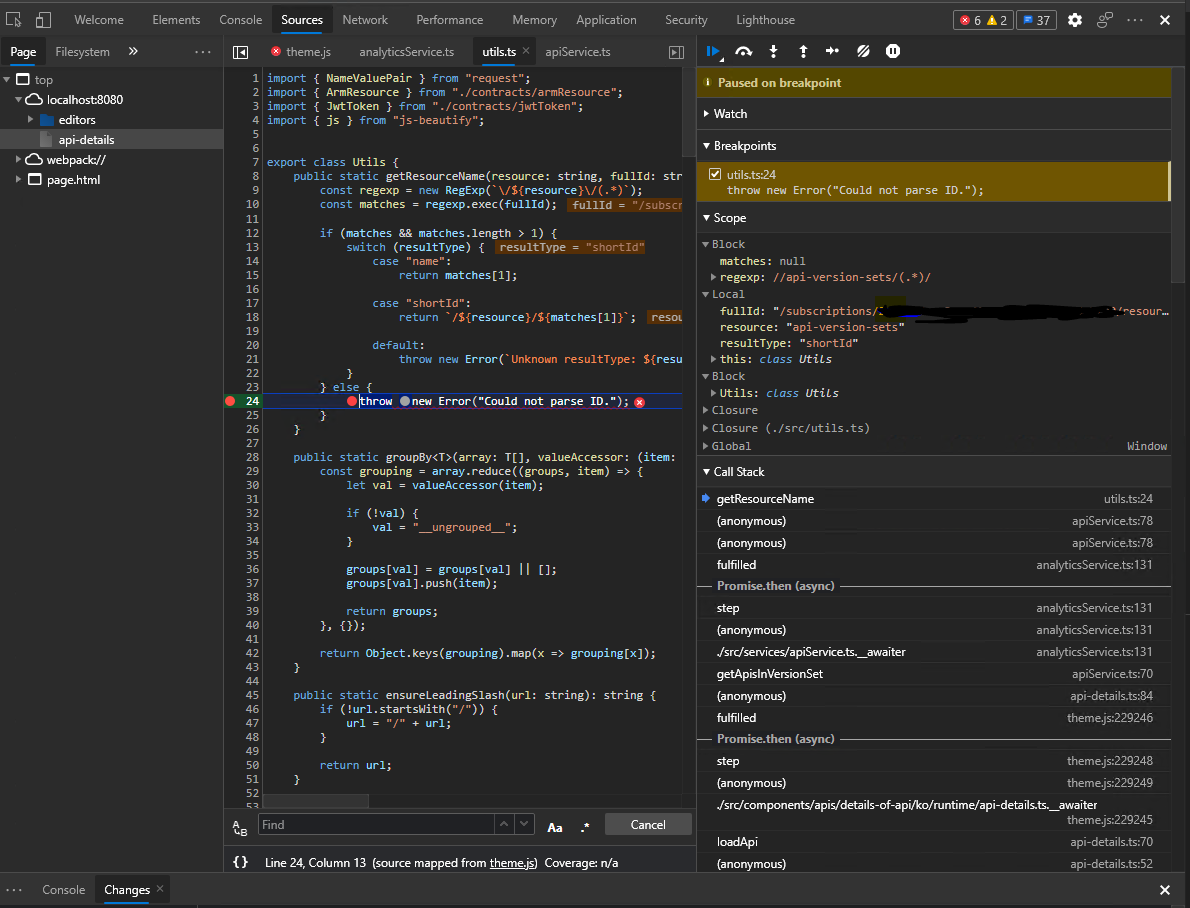Image resolution: width=1190 pixels, height=908 pixels.
Task: Click Cancel in the find bar
Action: tap(648, 824)
